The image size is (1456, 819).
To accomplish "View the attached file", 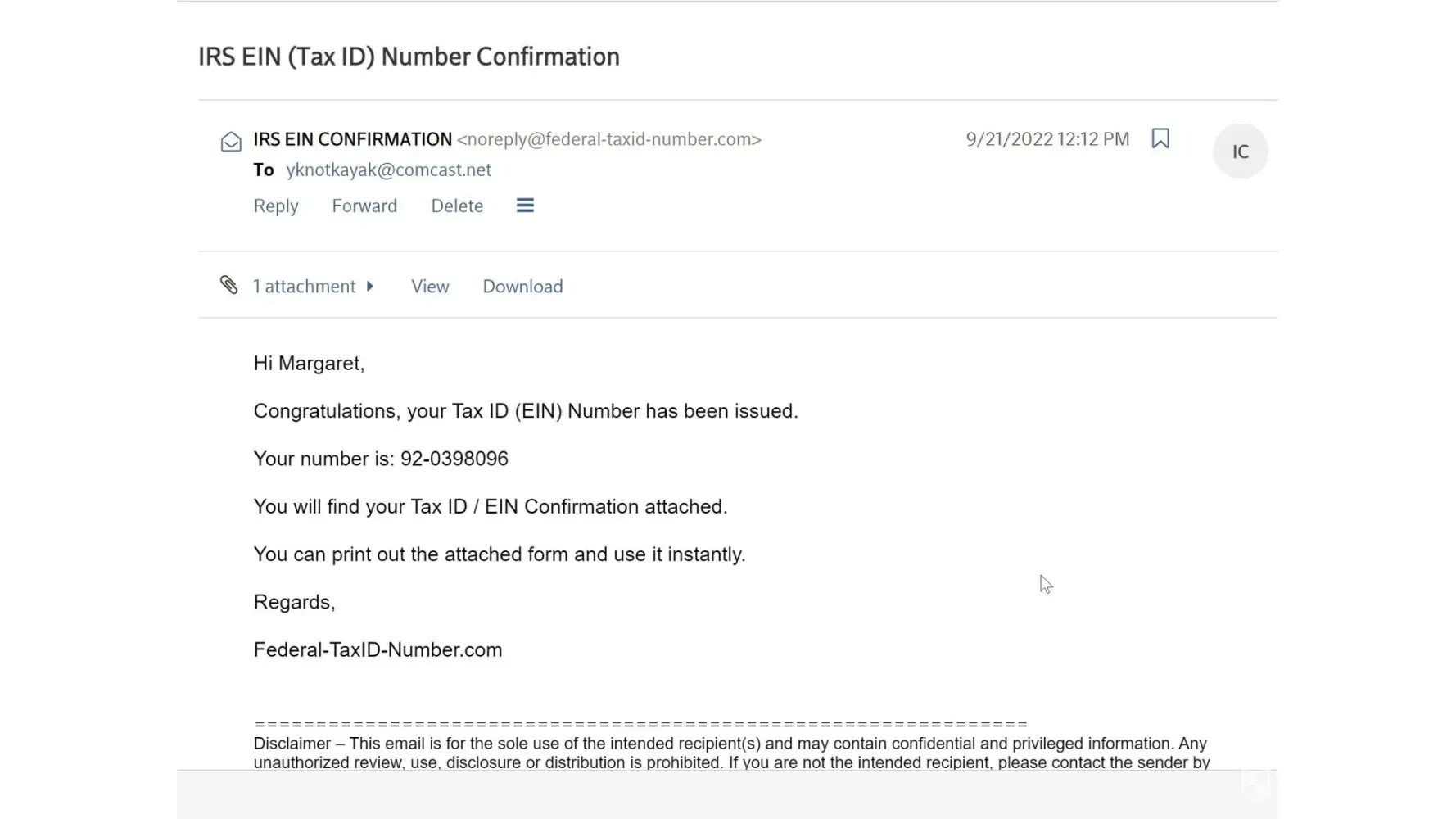I will [430, 287].
